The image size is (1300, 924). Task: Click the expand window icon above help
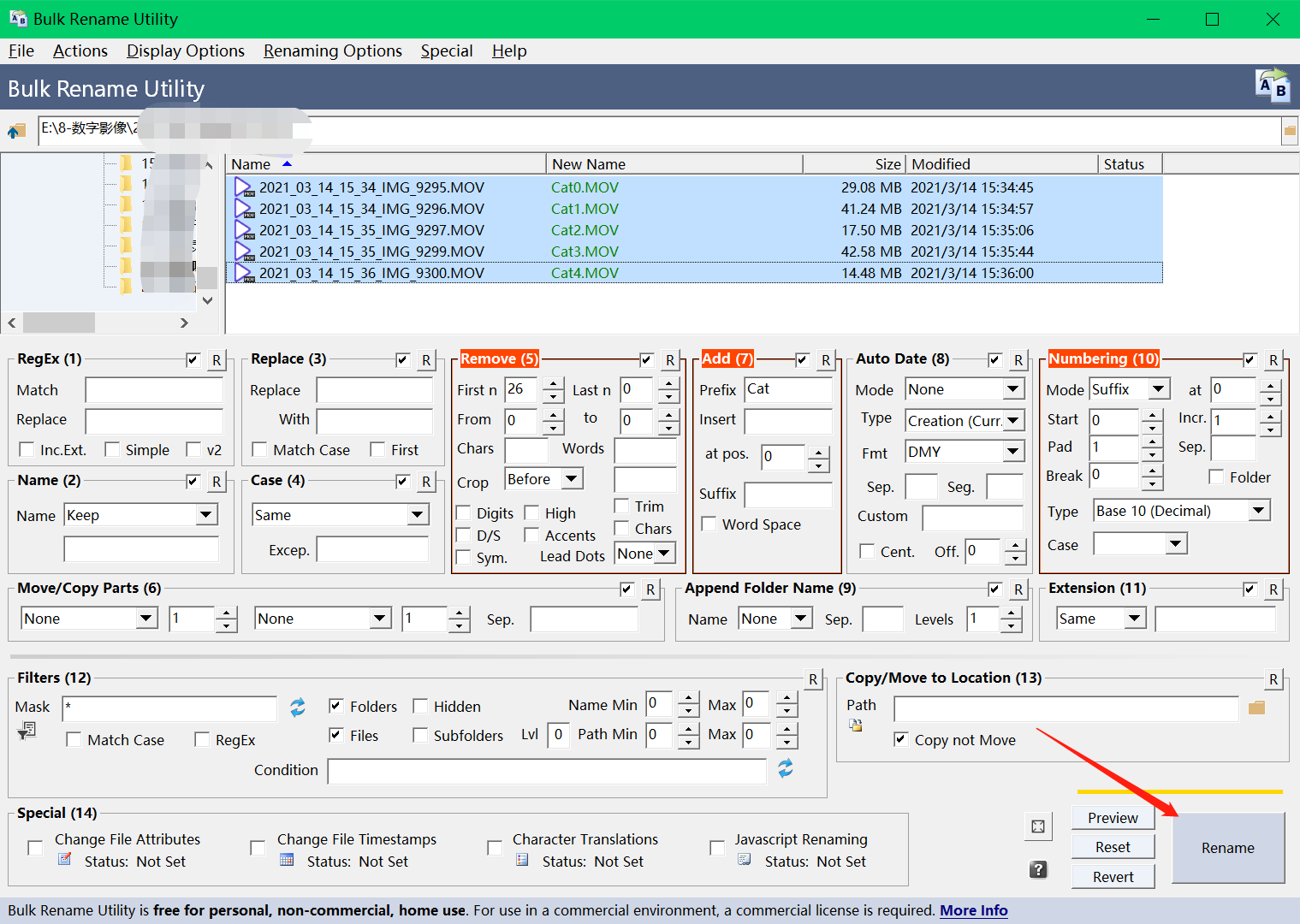pos(1038,826)
